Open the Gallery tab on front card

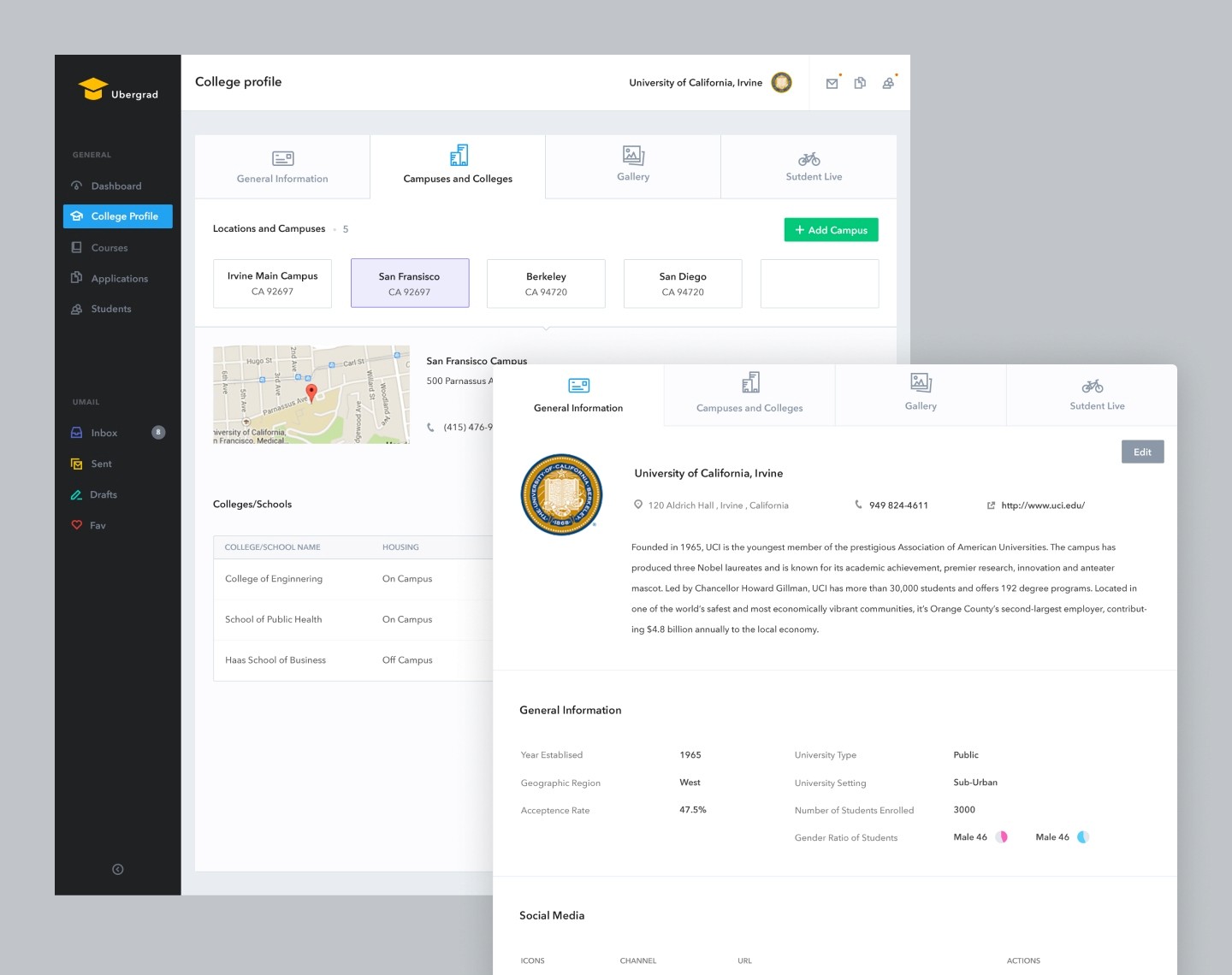point(921,395)
